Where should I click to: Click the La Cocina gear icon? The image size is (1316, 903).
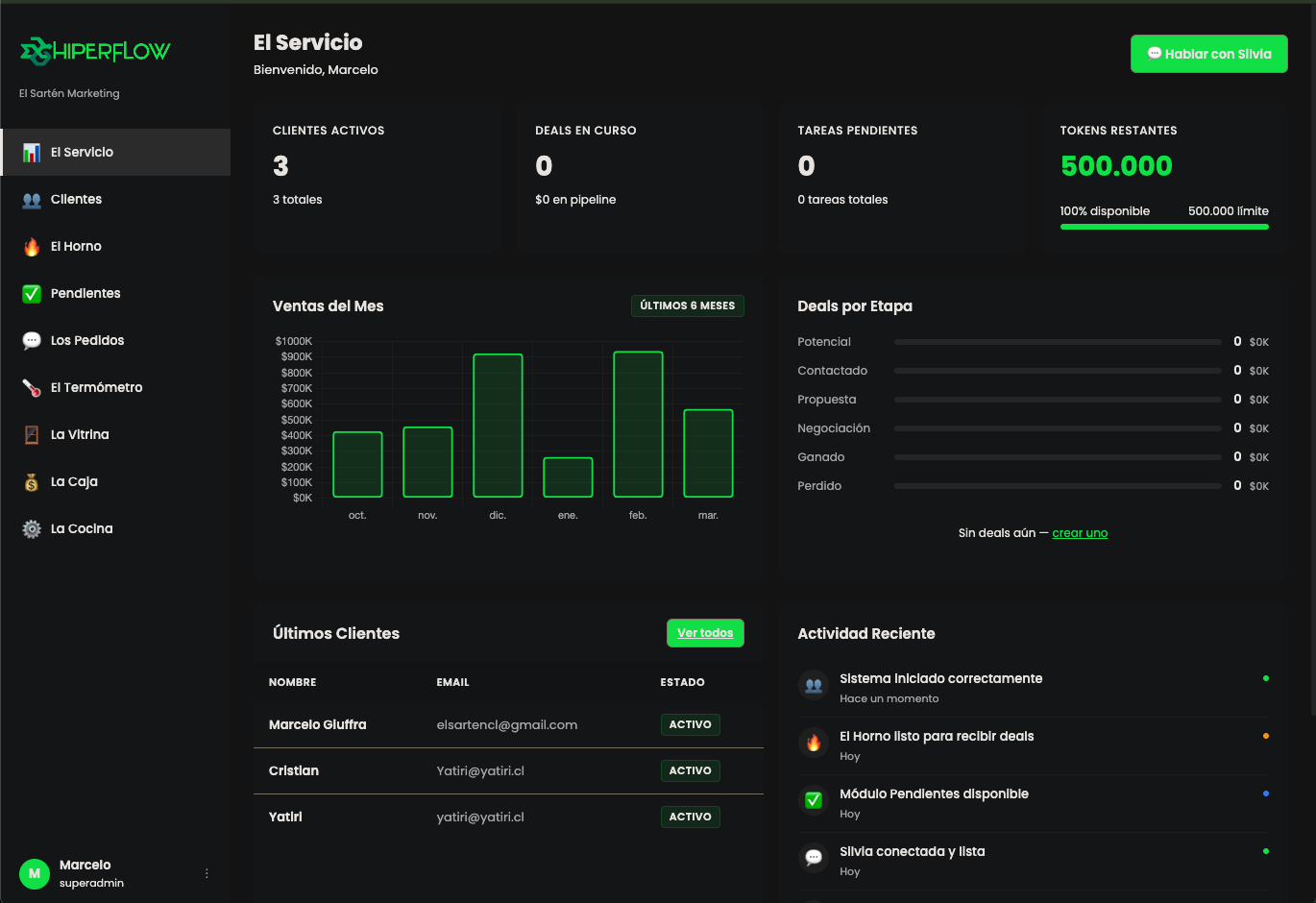point(32,529)
